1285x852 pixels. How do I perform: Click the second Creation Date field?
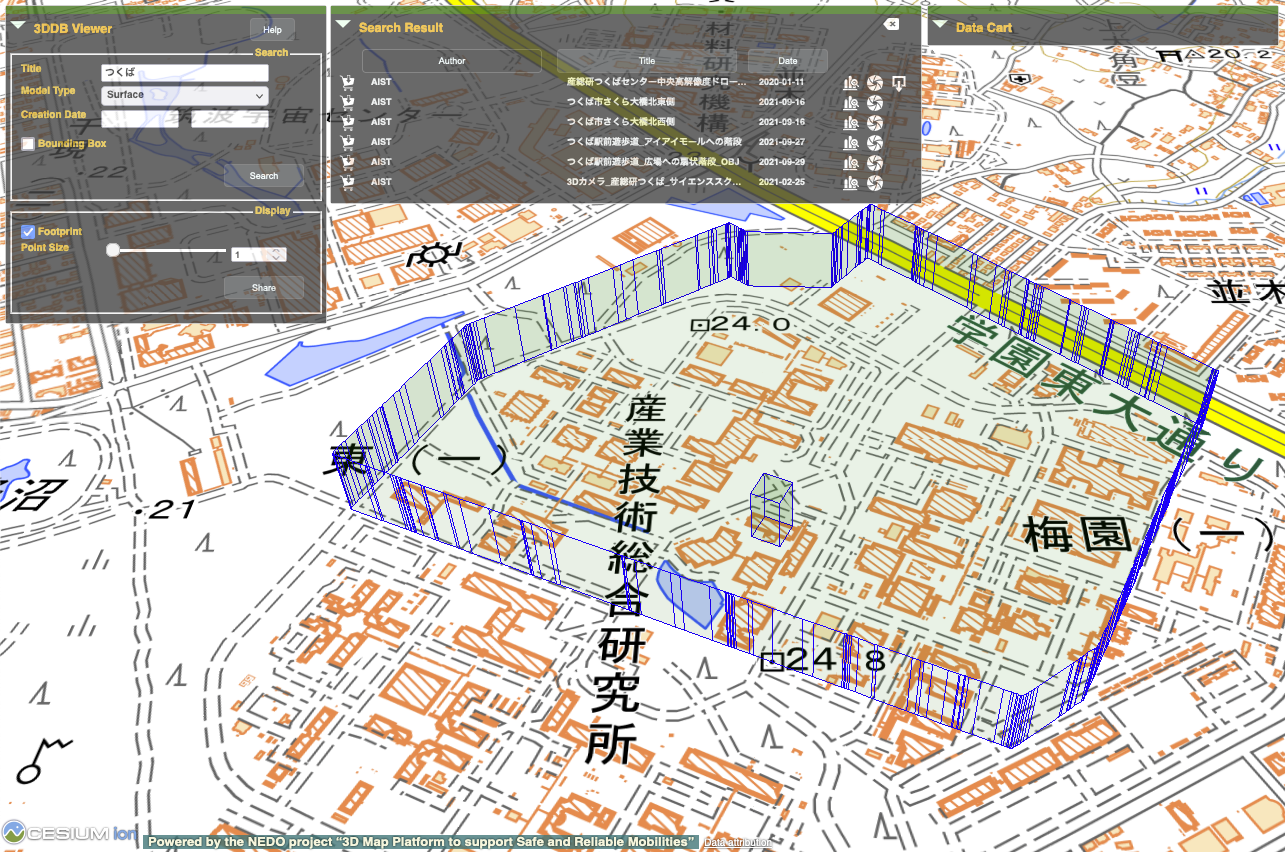click(229, 119)
